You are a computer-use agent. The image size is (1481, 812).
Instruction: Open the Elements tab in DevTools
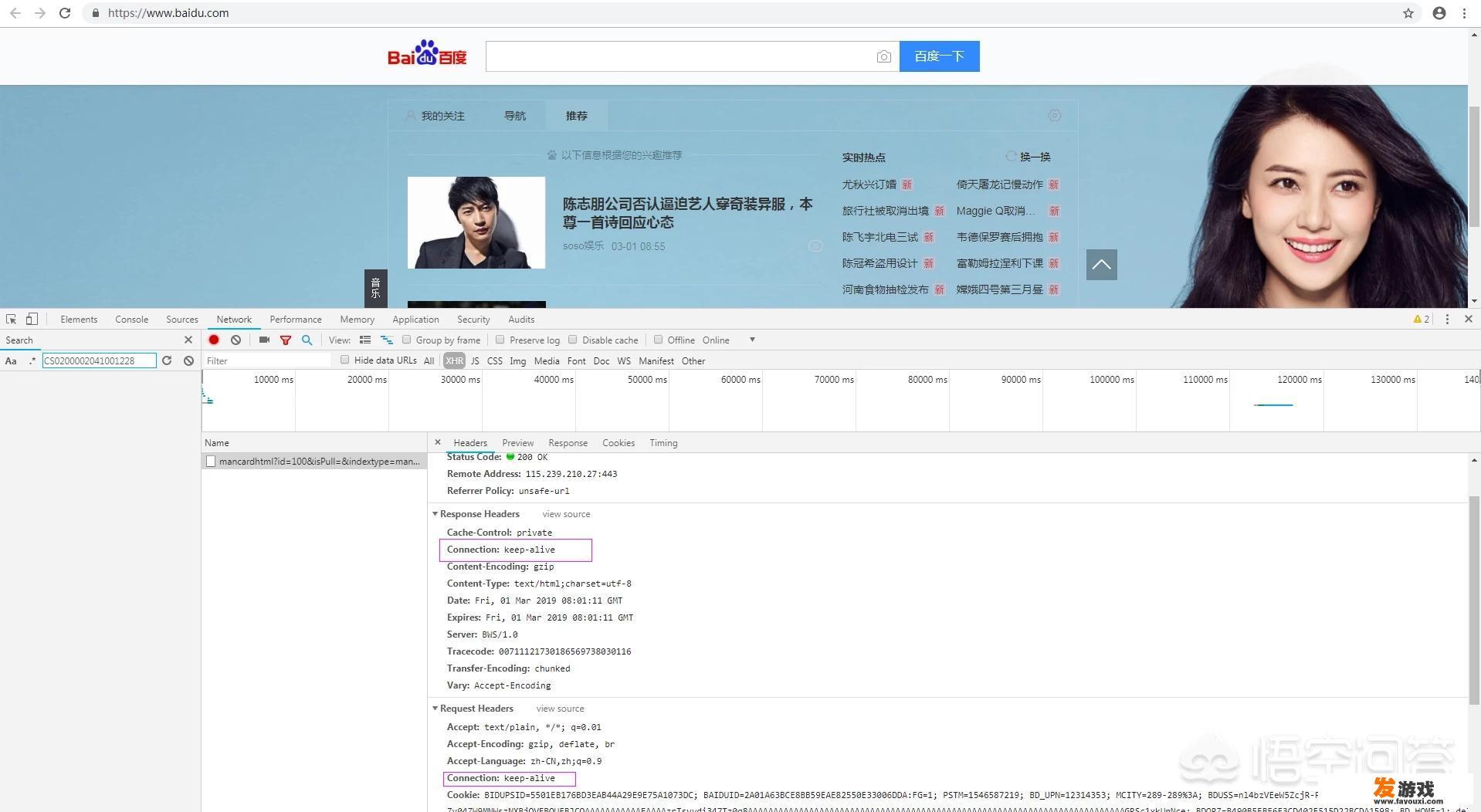pos(79,319)
